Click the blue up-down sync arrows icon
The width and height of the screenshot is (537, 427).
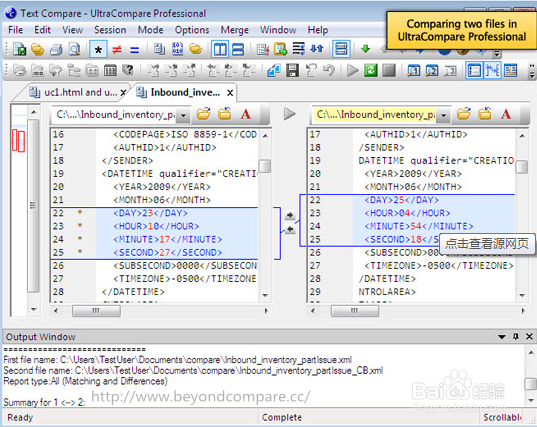click(x=317, y=49)
